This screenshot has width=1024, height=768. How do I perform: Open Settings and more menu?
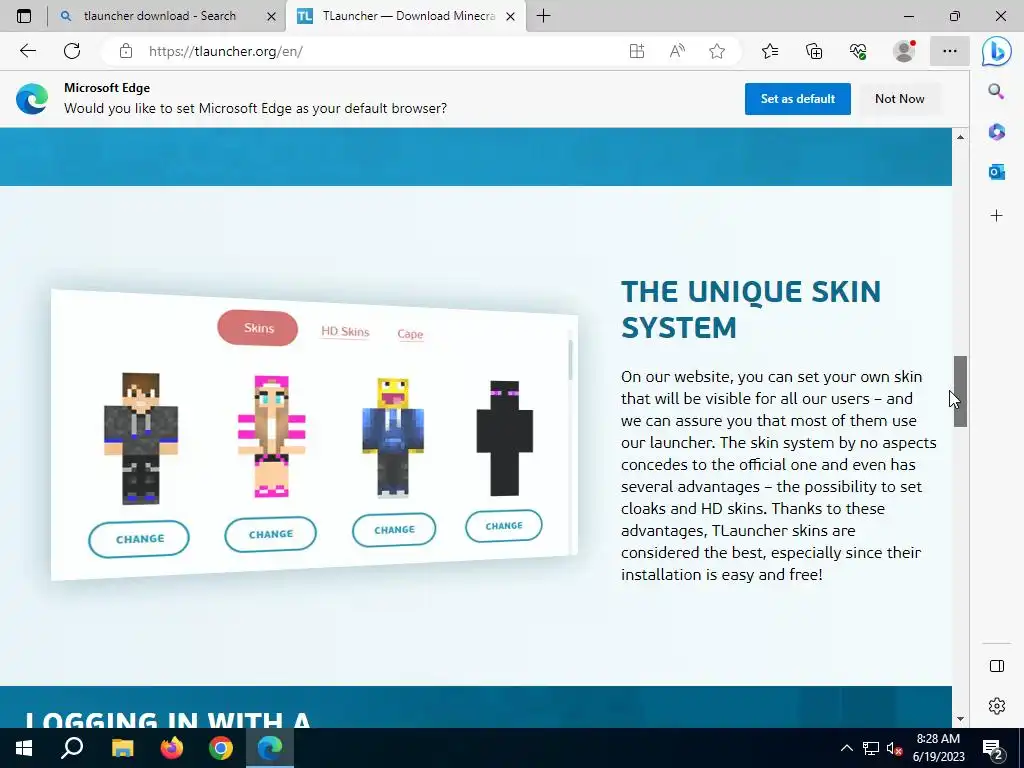tap(950, 51)
